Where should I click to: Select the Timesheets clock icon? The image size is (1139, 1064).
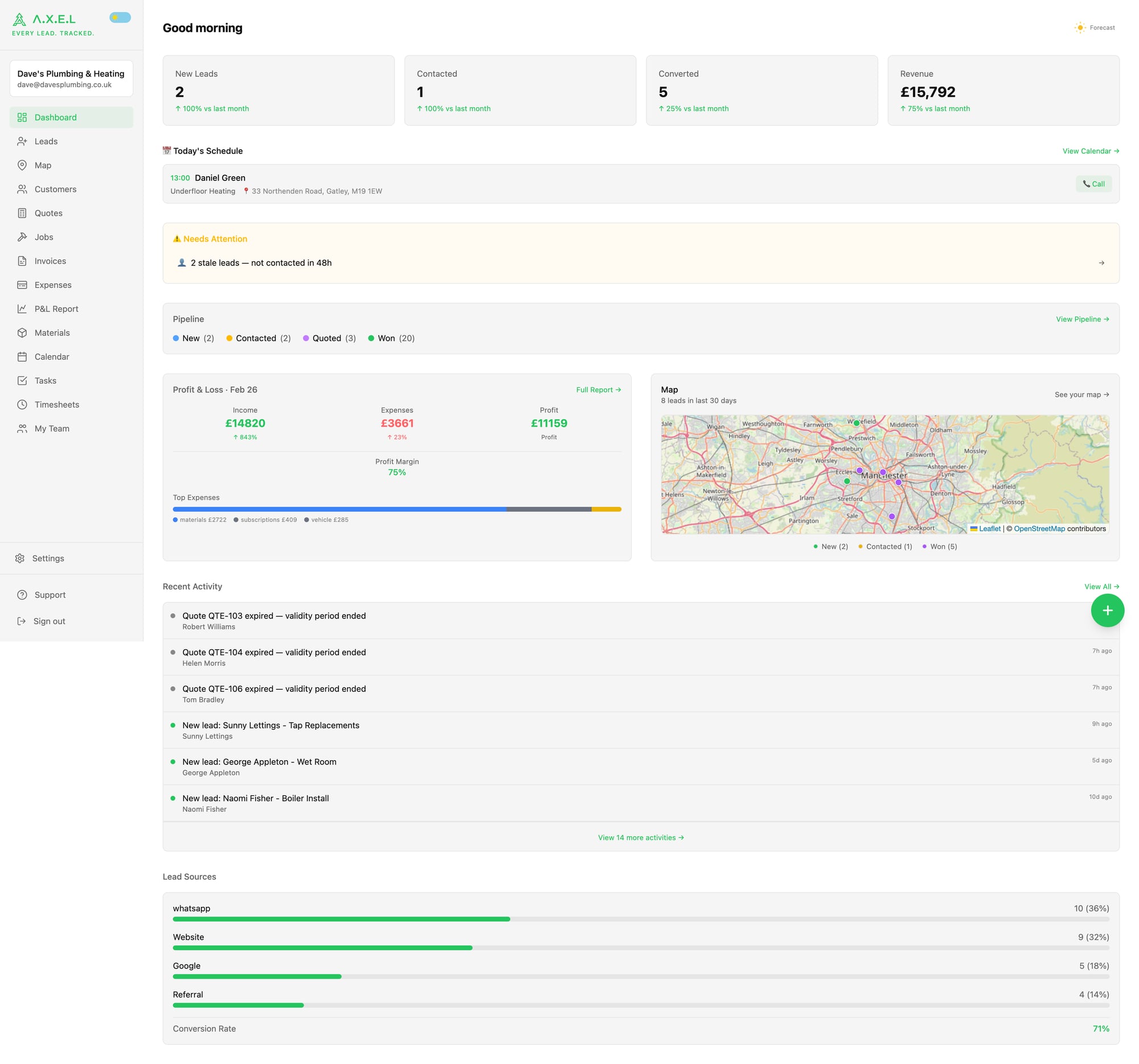click(22, 404)
